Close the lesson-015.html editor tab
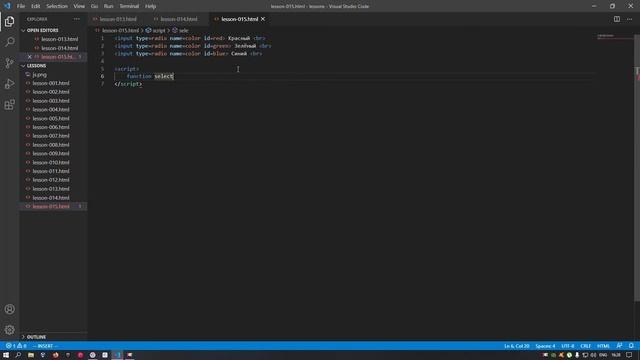This screenshot has width=640, height=360. point(263,19)
